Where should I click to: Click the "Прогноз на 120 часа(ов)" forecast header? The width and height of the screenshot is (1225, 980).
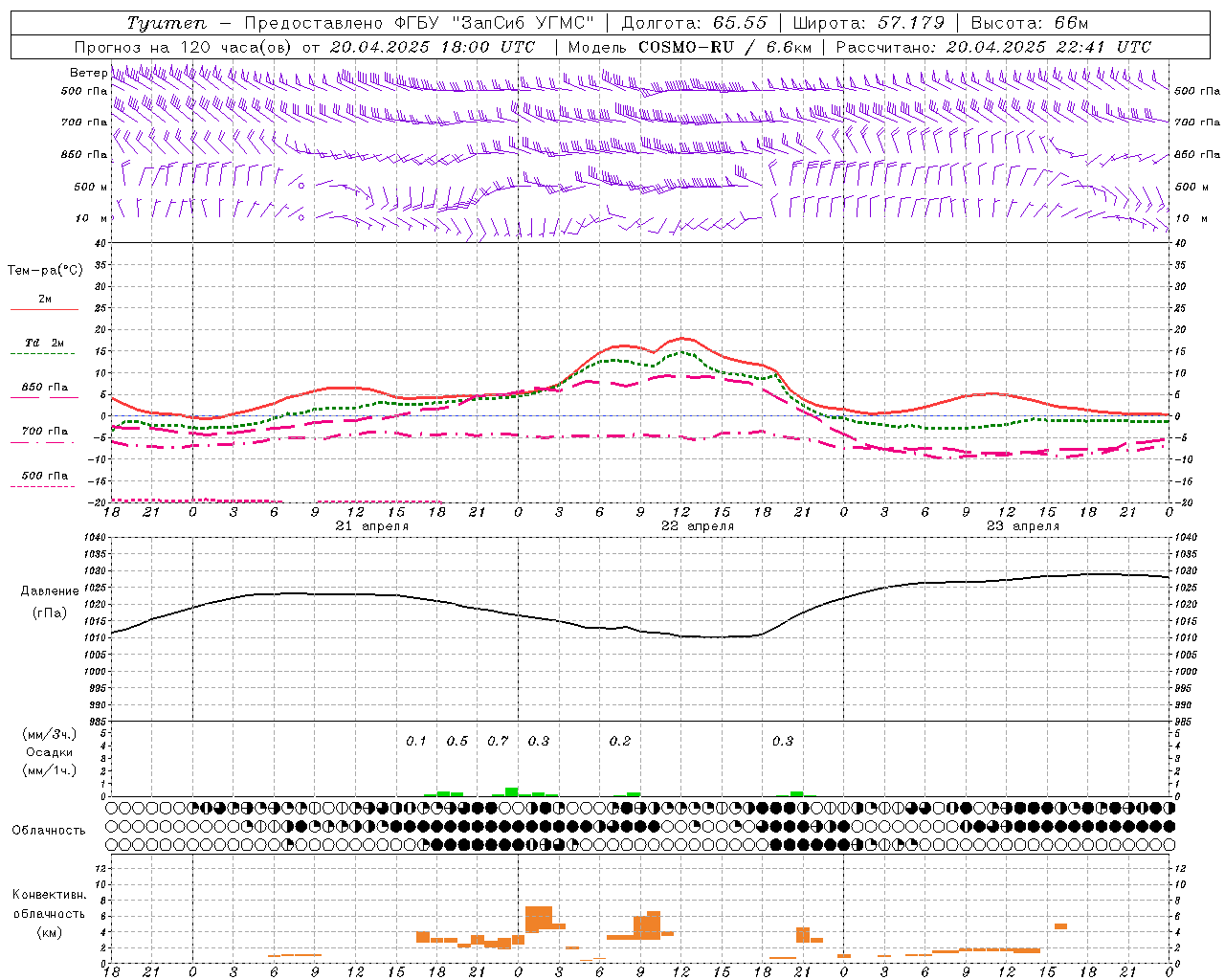pos(184,47)
